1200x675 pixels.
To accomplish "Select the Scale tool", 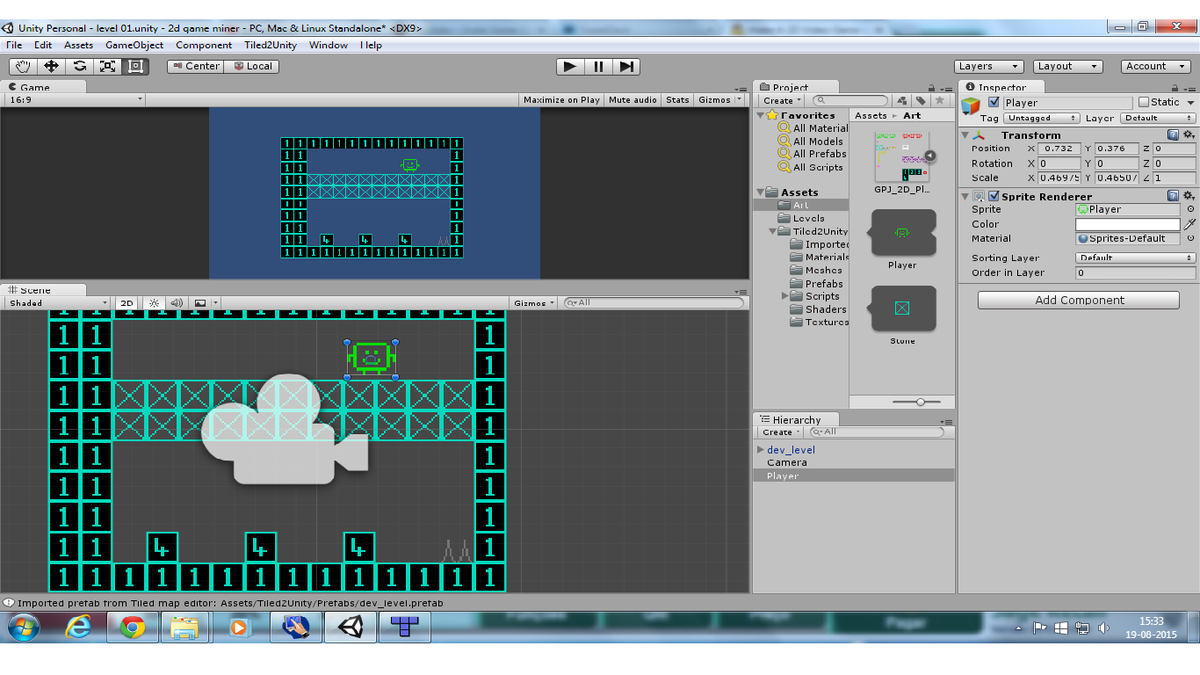I will (107, 66).
